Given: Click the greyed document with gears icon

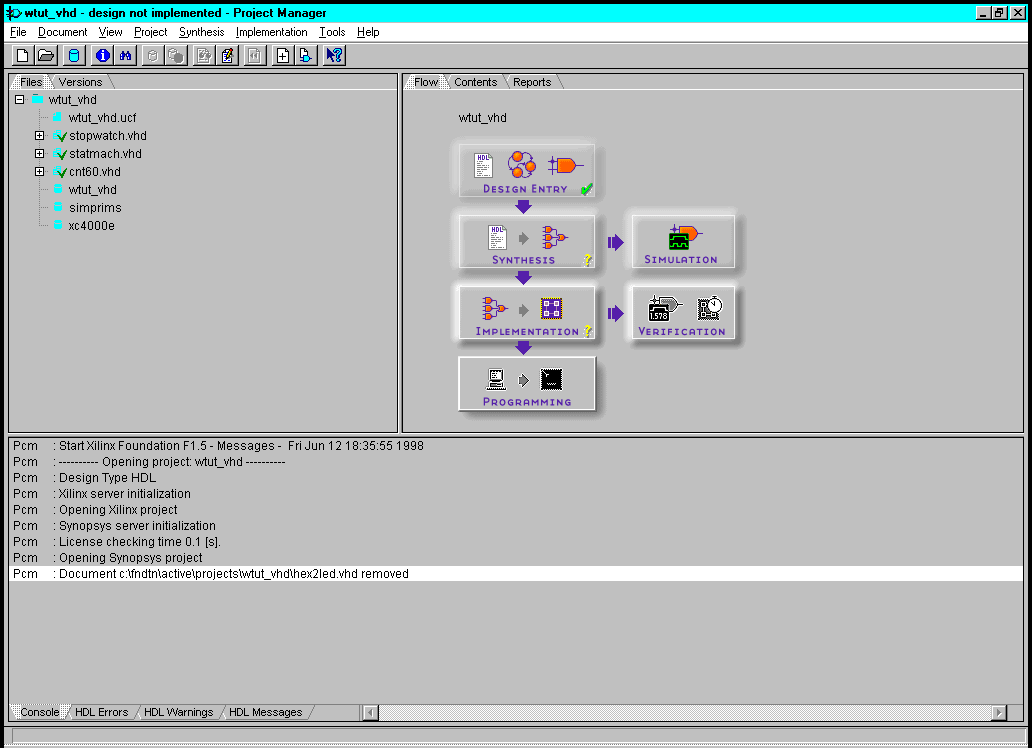Looking at the screenshot, I should click(204, 55).
